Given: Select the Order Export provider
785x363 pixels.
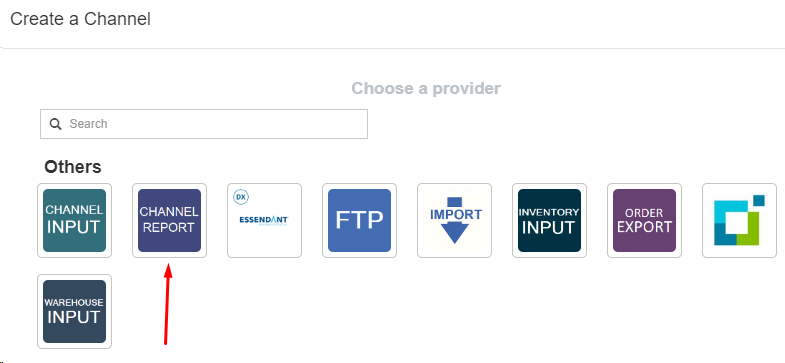Looking at the screenshot, I should point(644,220).
